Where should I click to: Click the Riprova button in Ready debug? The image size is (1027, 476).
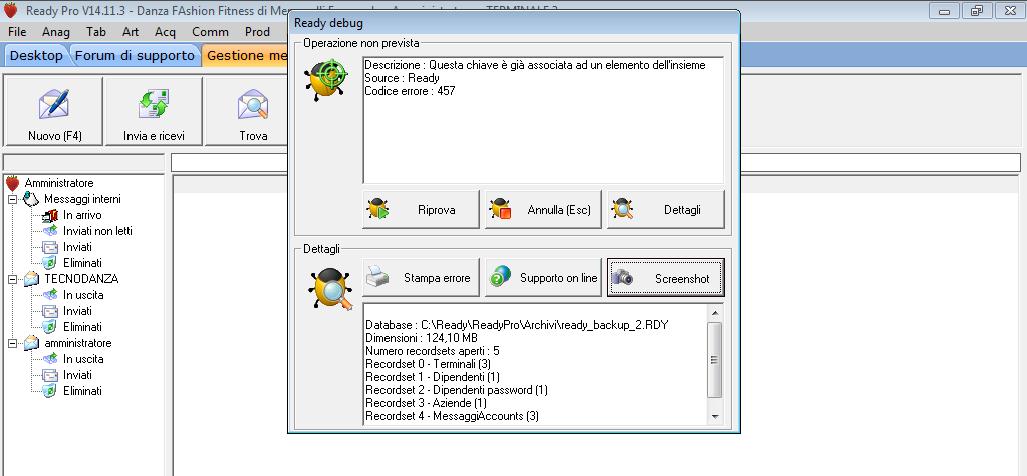[421, 210]
